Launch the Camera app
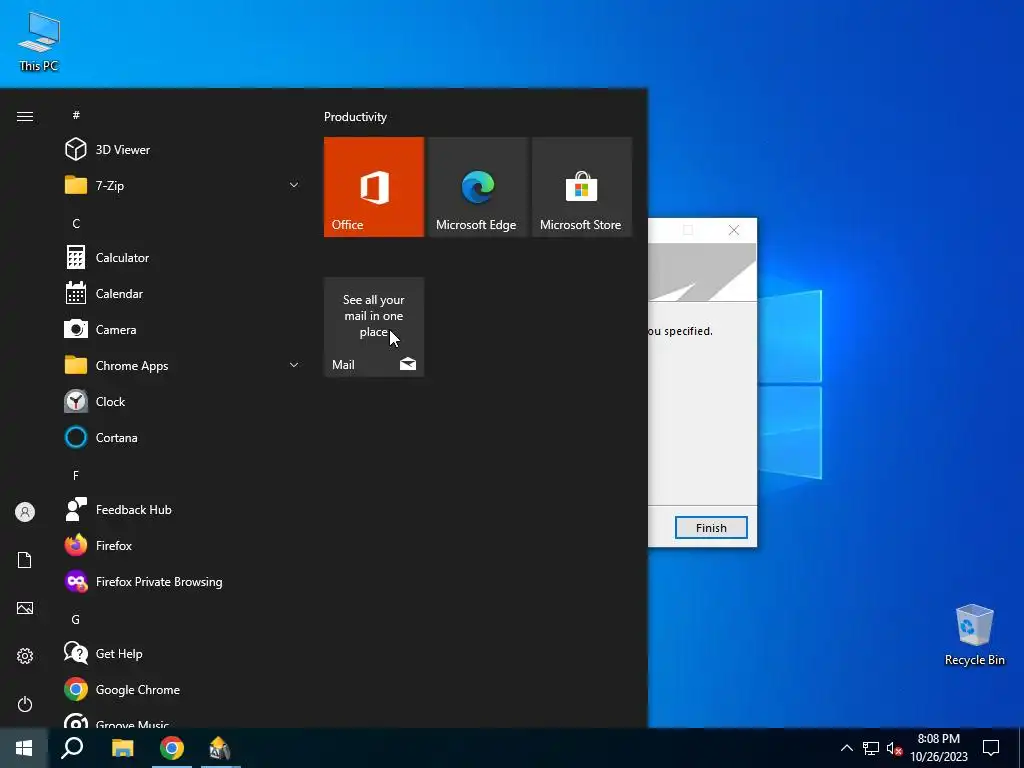 point(183,330)
